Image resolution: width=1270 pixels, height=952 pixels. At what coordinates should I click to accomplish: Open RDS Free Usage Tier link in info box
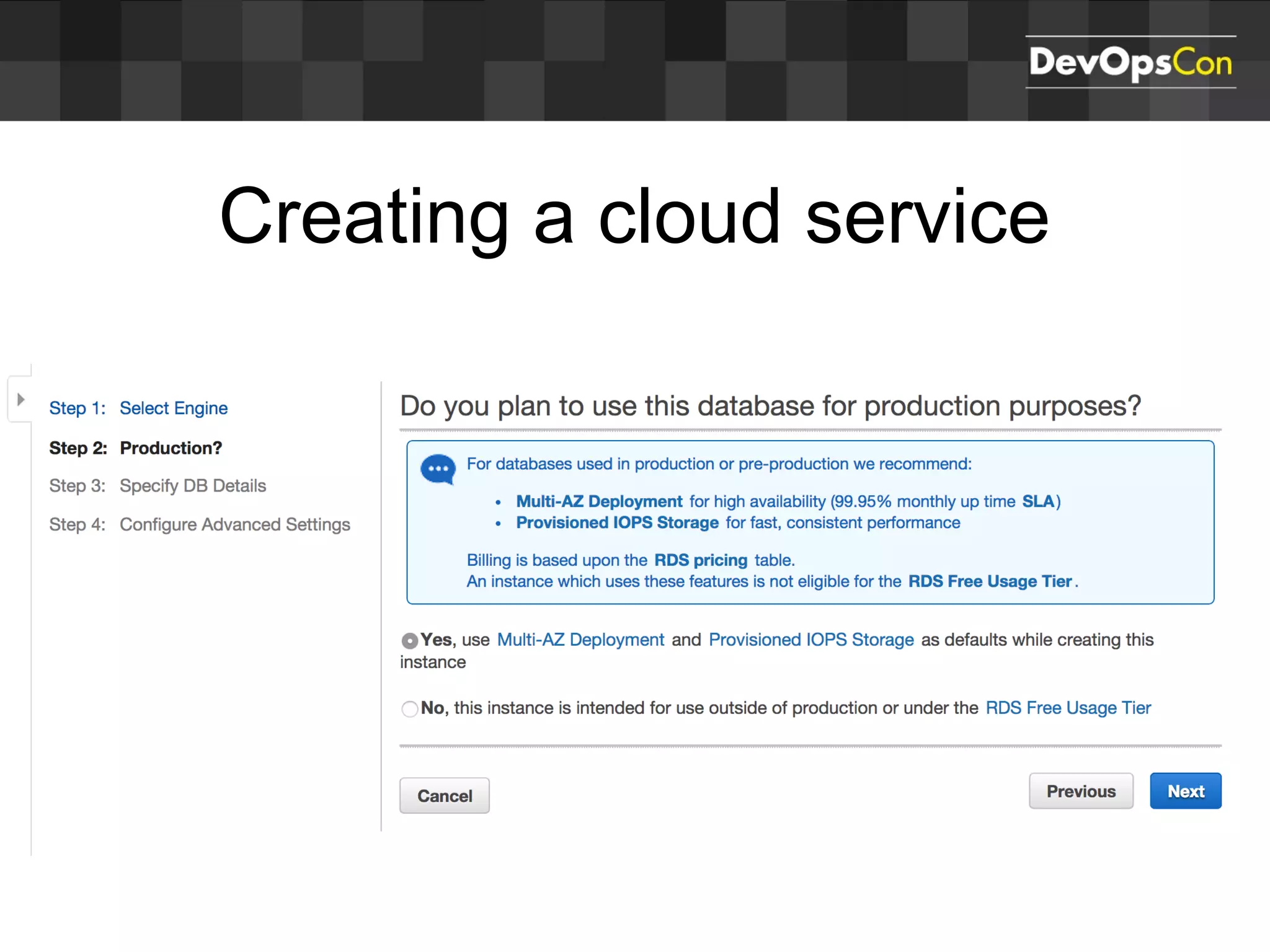click(x=990, y=581)
